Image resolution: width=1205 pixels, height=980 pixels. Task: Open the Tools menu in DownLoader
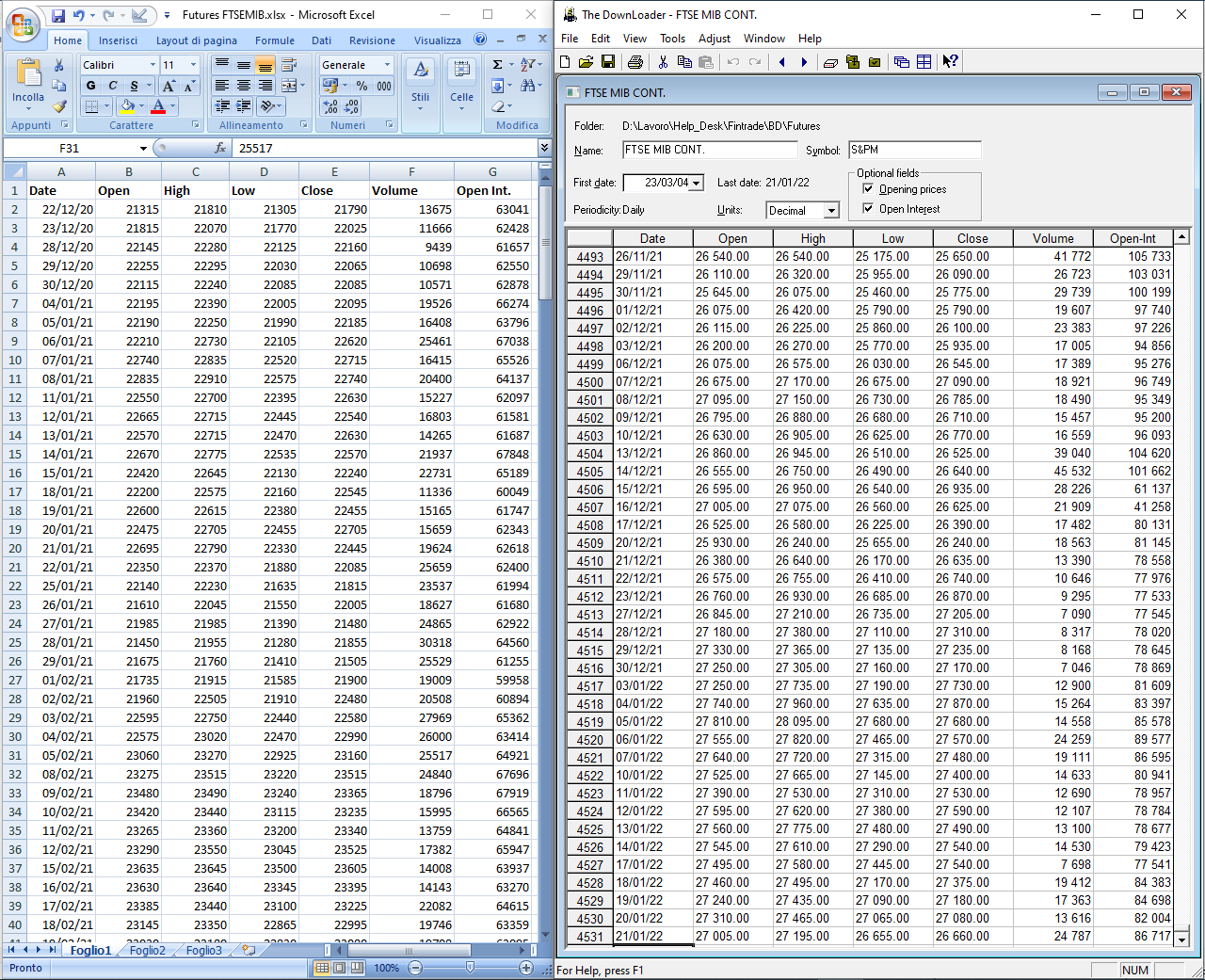672,39
